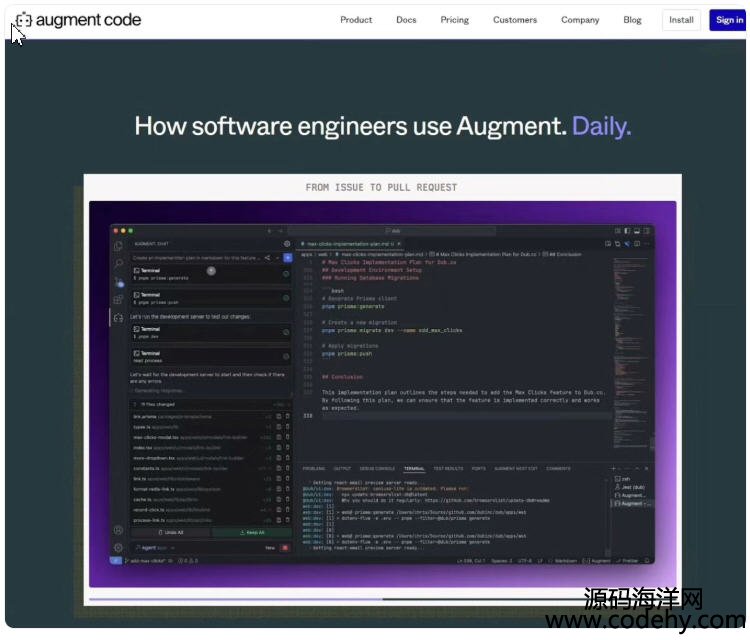Click the red stop button beside New
Viewport: 750px width, 640px height.
pyautogui.click(x=285, y=548)
